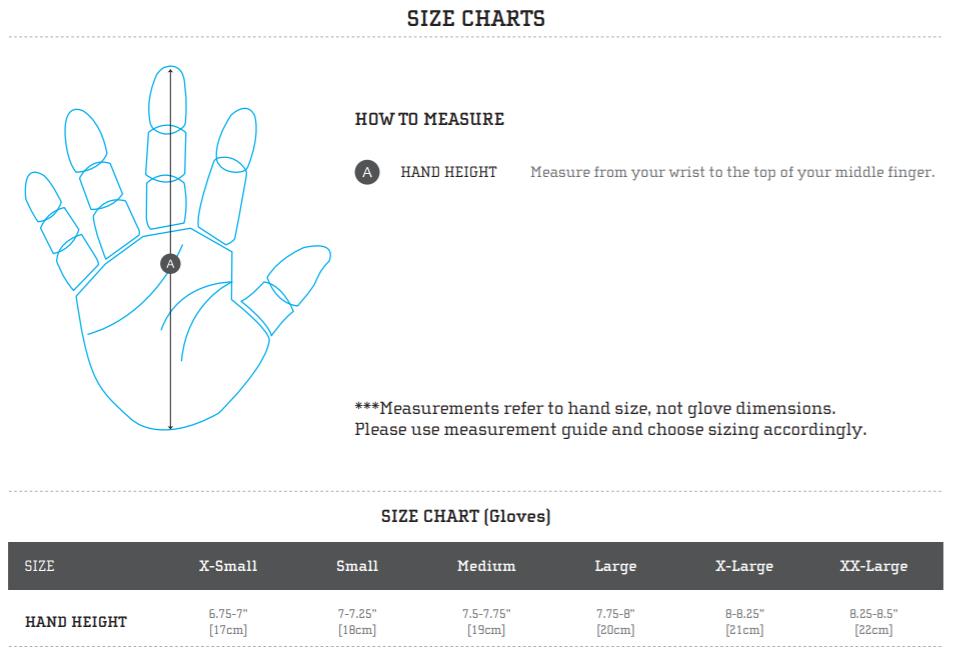Screen dimensions: 955x656
Task: Select the X-Small column header
Action: click(x=228, y=566)
